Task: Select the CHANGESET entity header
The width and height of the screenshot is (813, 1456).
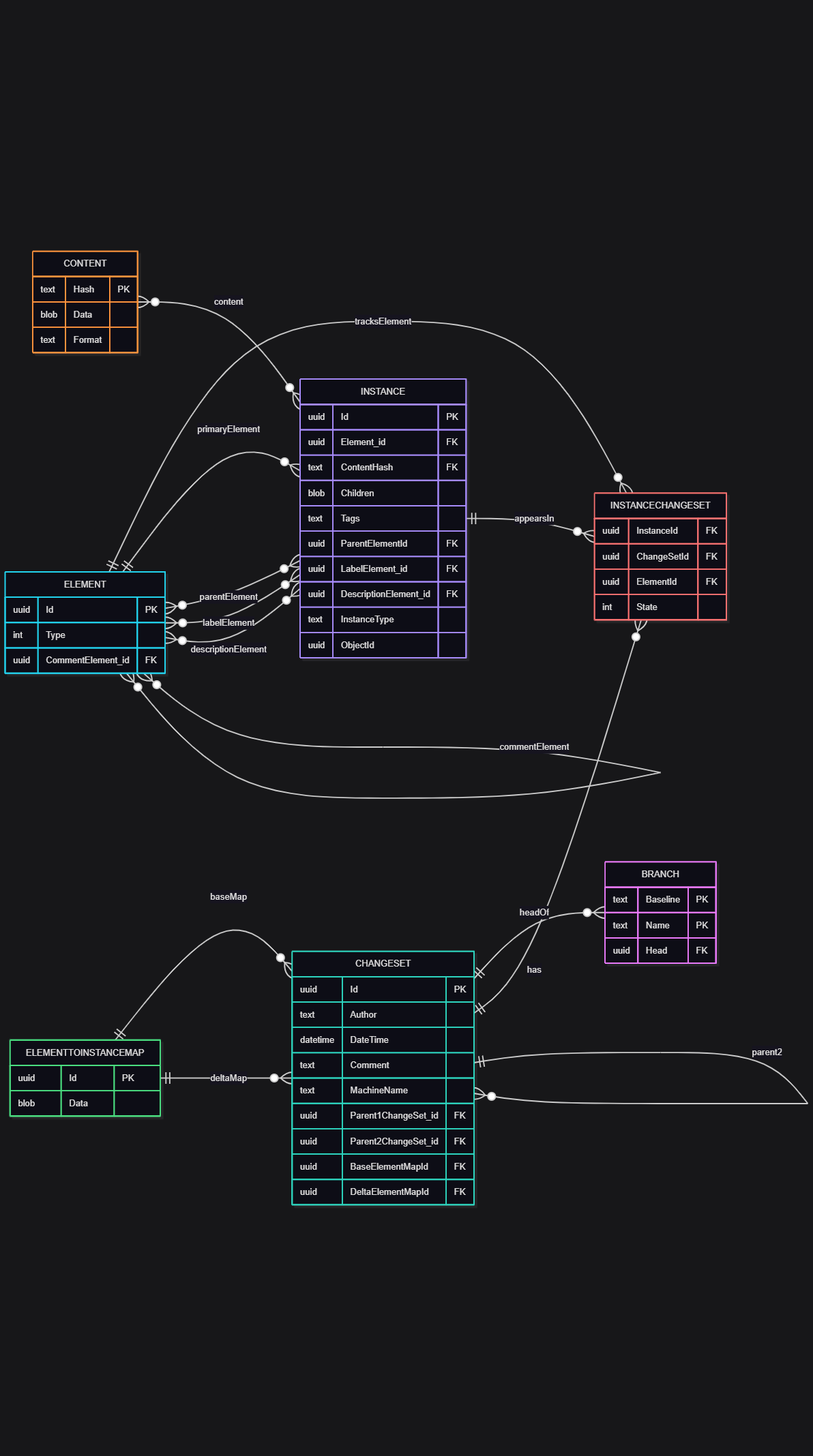Action: click(x=383, y=963)
